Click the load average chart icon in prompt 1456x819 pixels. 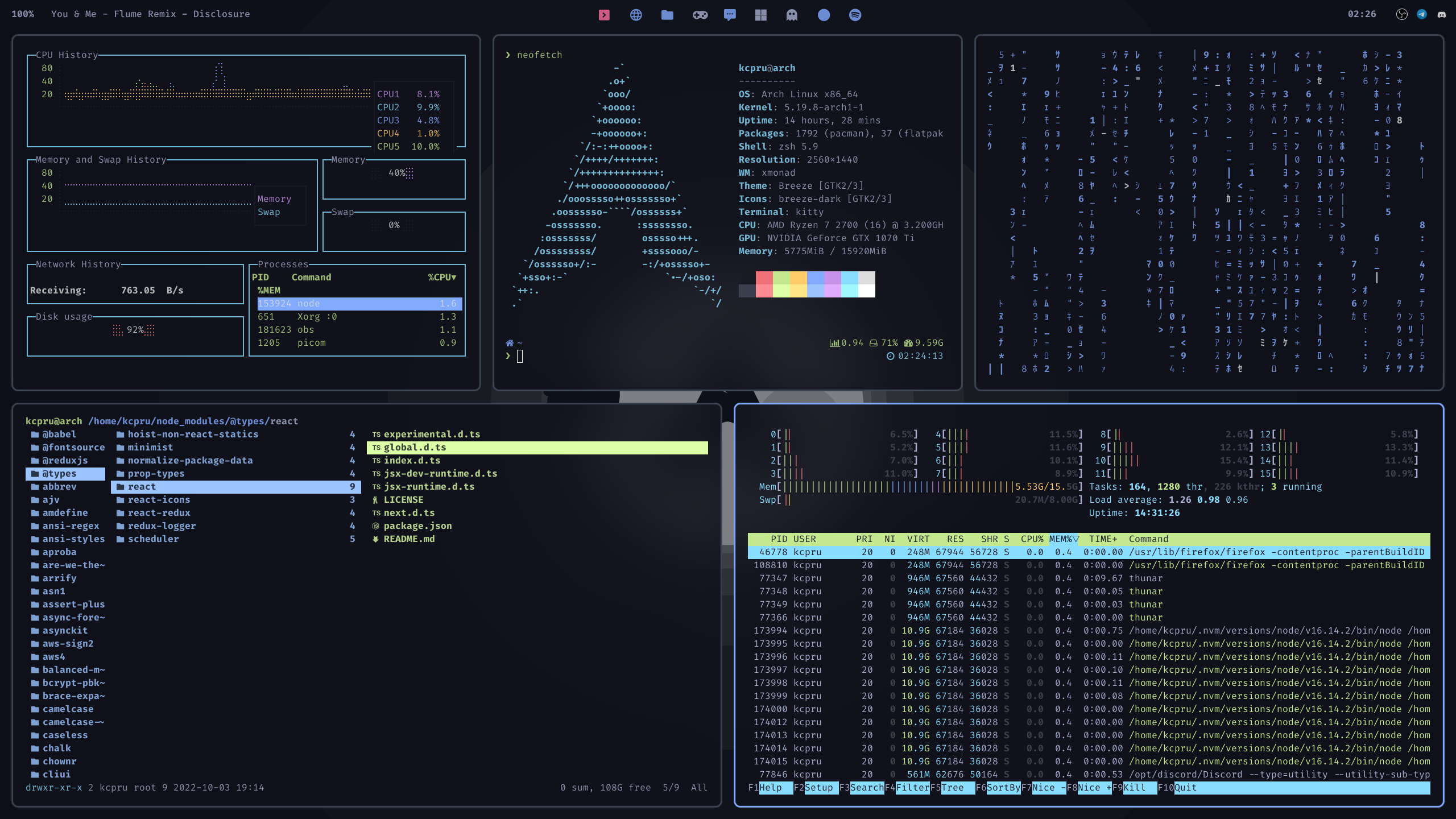pos(834,343)
